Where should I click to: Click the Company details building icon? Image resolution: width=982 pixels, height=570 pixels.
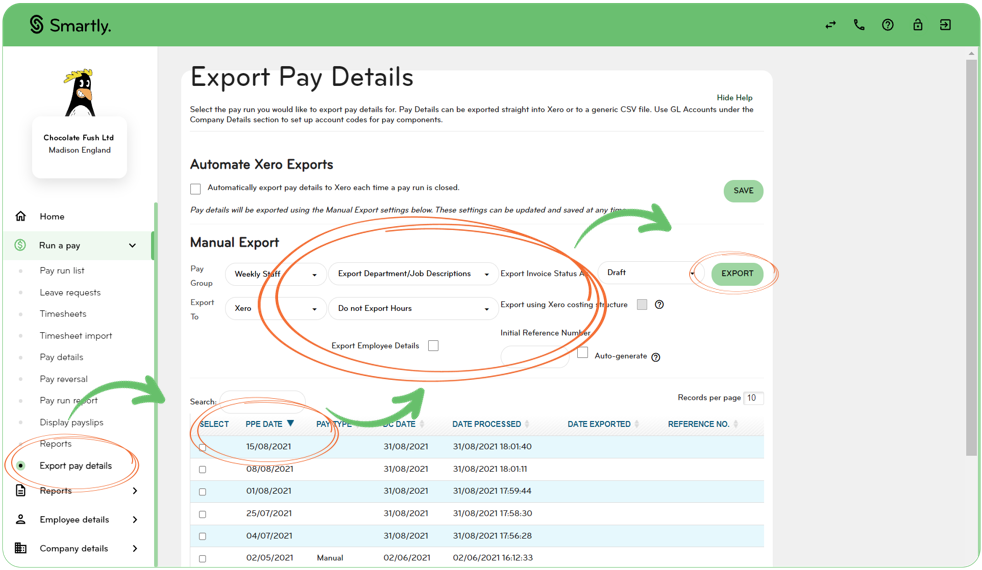pos(21,548)
